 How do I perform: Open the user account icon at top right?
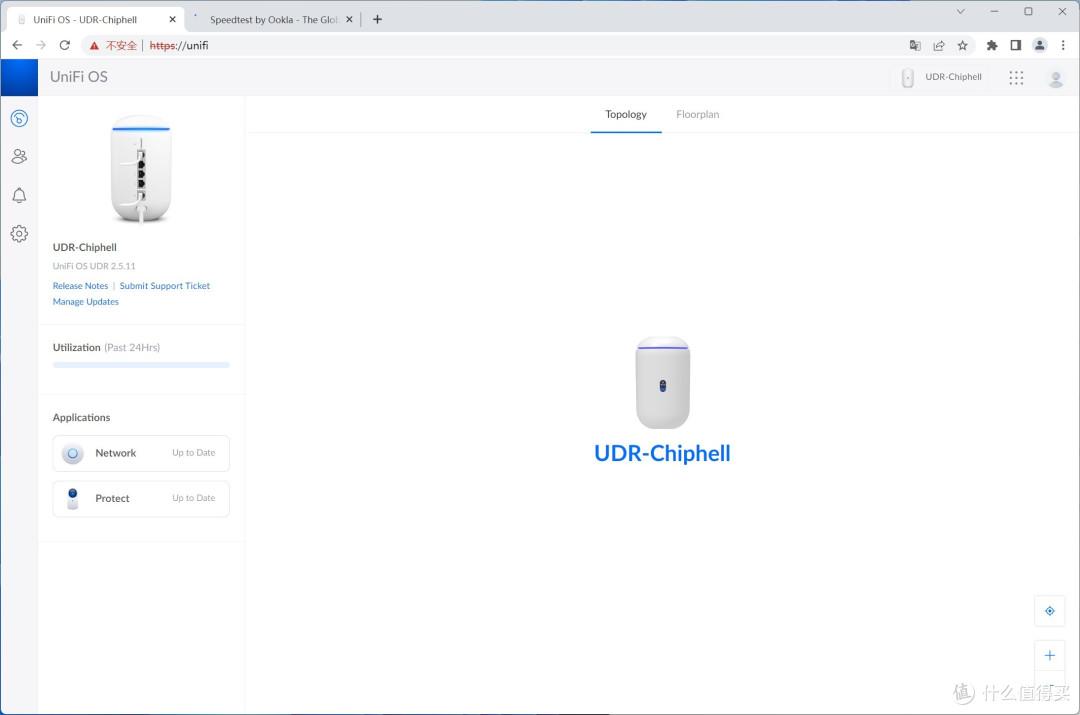pos(1056,77)
